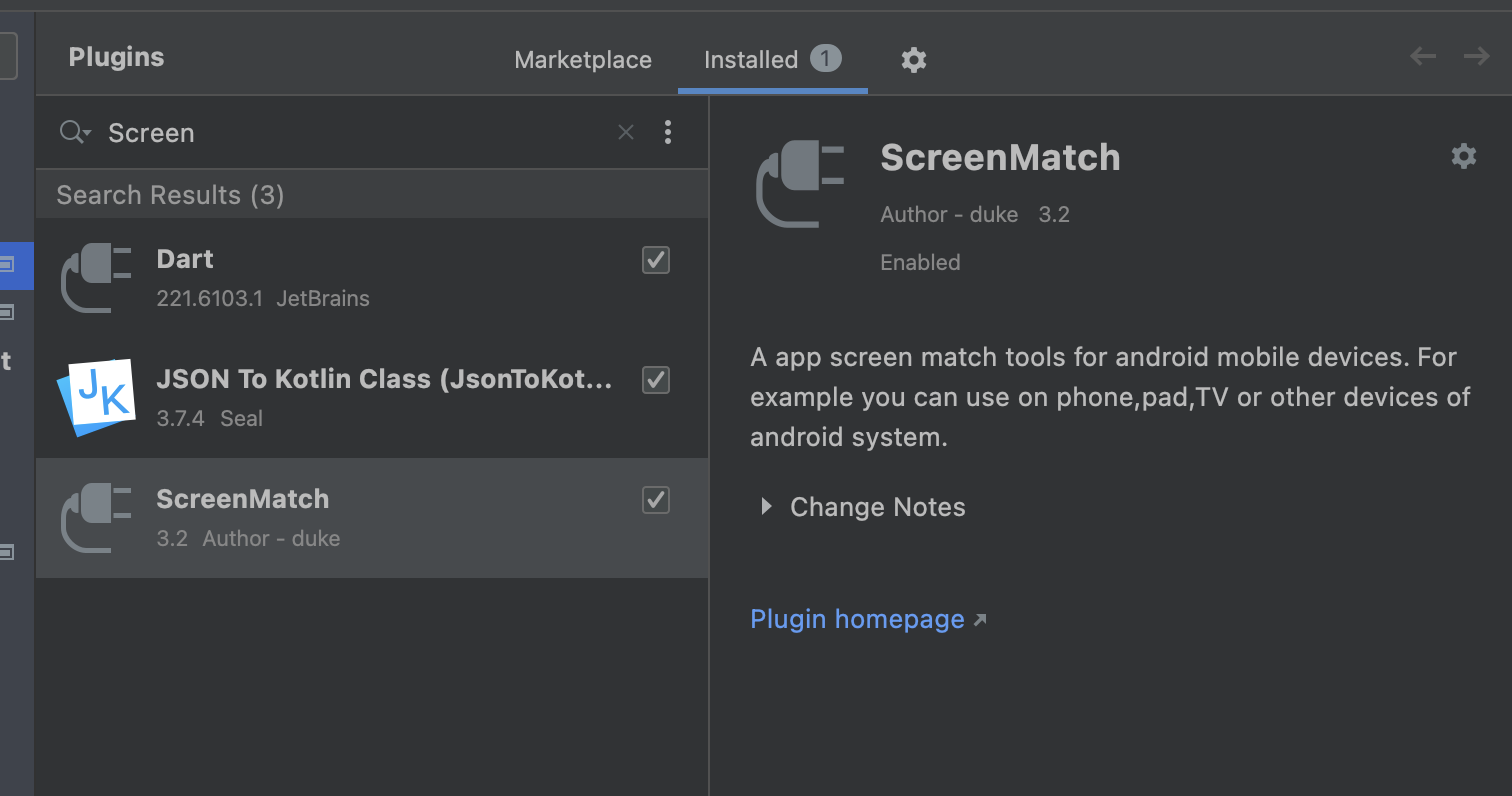
Task: Switch to the Marketplace tab
Action: click(x=583, y=60)
